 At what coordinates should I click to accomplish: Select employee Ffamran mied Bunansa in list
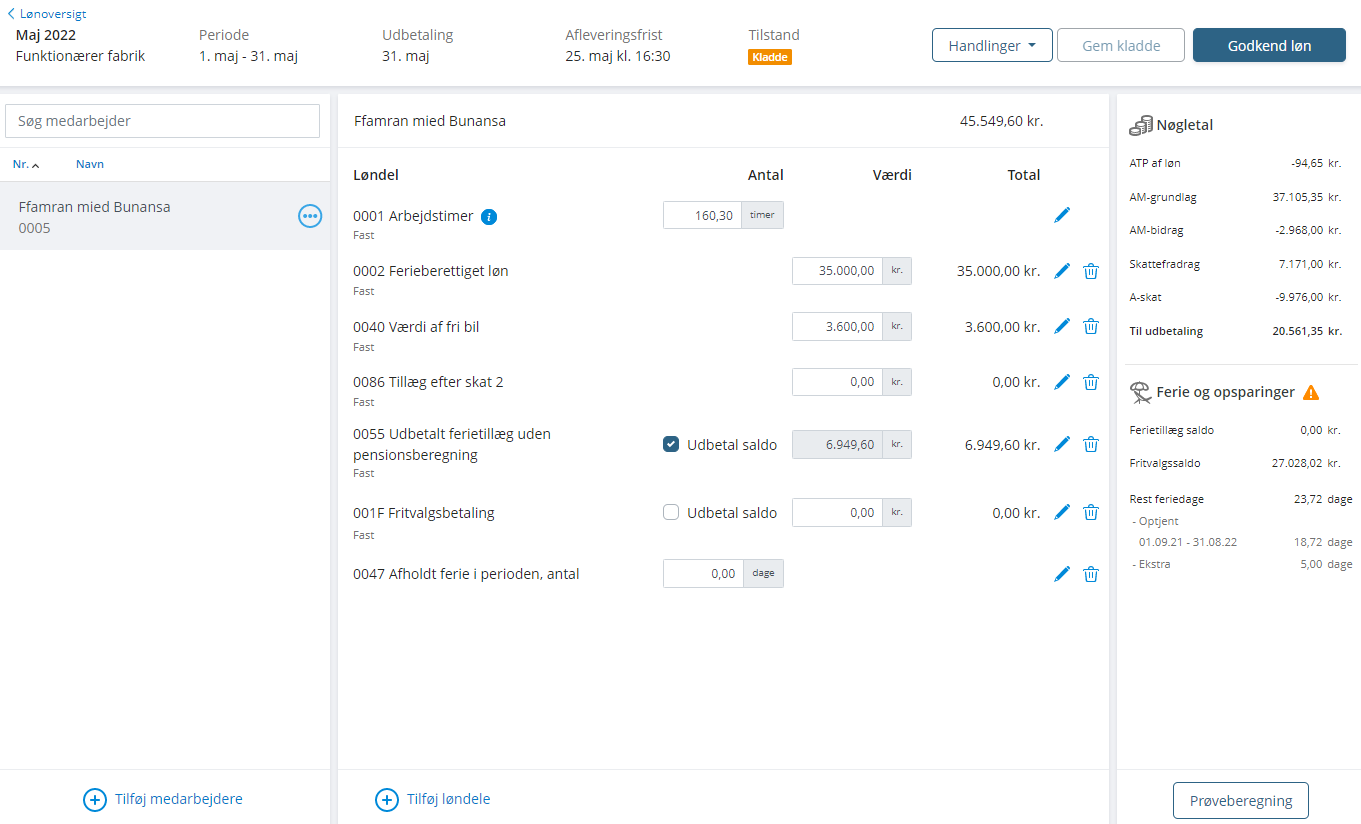(165, 216)
